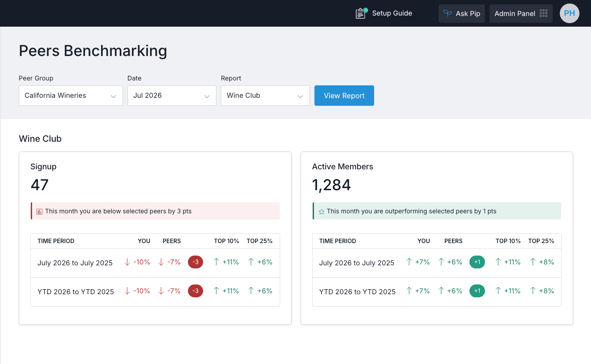Click up arrow beside +7% YOU in Active Members July row
This screenshot has width=591, height=364.
[409, 262]
